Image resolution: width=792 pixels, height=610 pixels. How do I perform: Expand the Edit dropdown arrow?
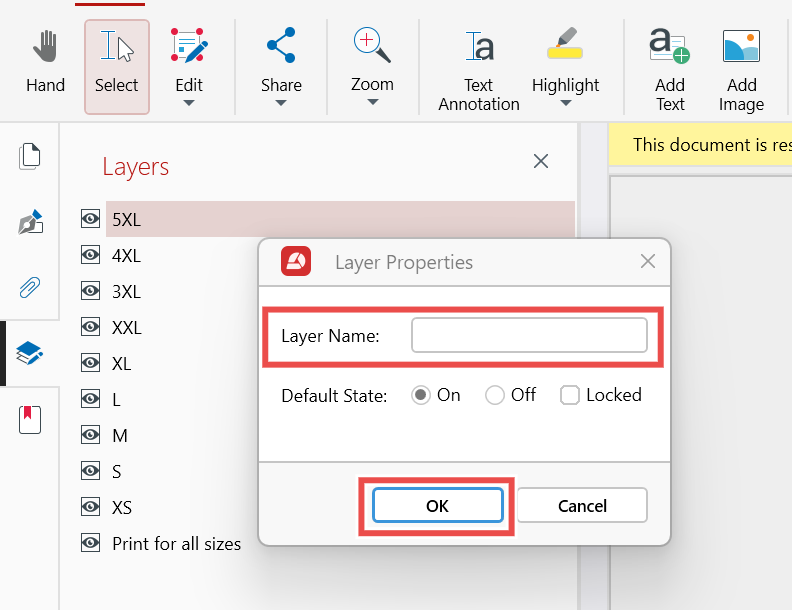click(189, 103)
